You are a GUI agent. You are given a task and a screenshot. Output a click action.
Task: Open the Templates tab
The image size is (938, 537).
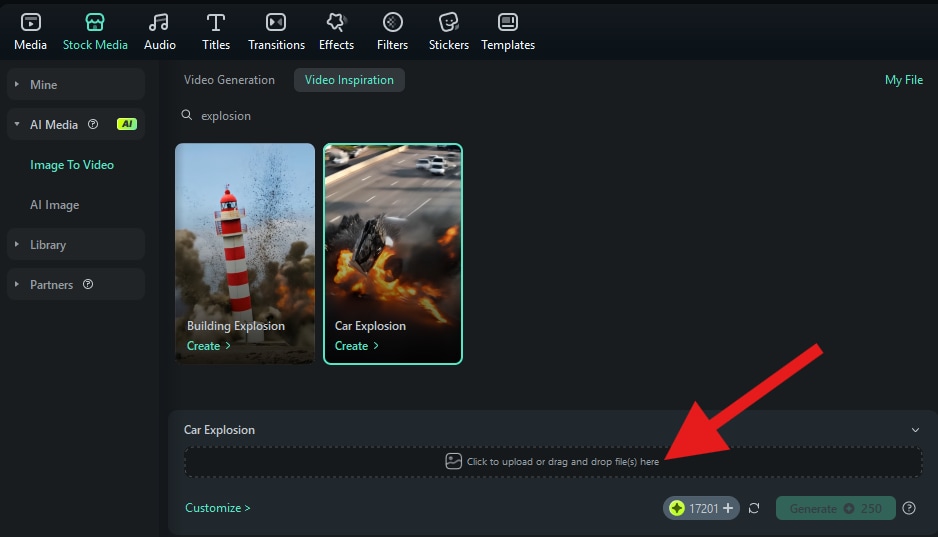click(x=508, y=32)
